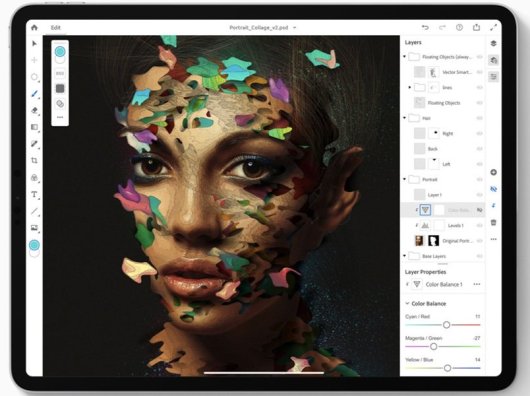Collapse the Base Layers group
The image size is (530, 396).
[x=405, y=256]
